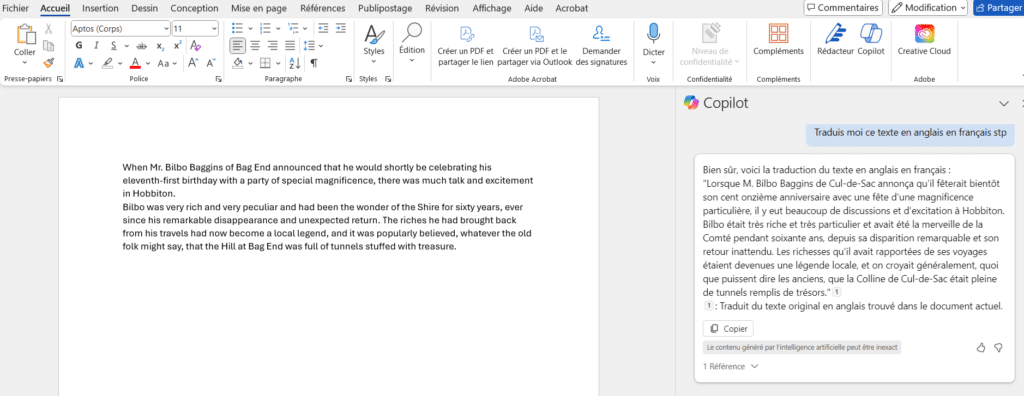Click Créer un PDF et partager le lien

[x=466, y=45]
